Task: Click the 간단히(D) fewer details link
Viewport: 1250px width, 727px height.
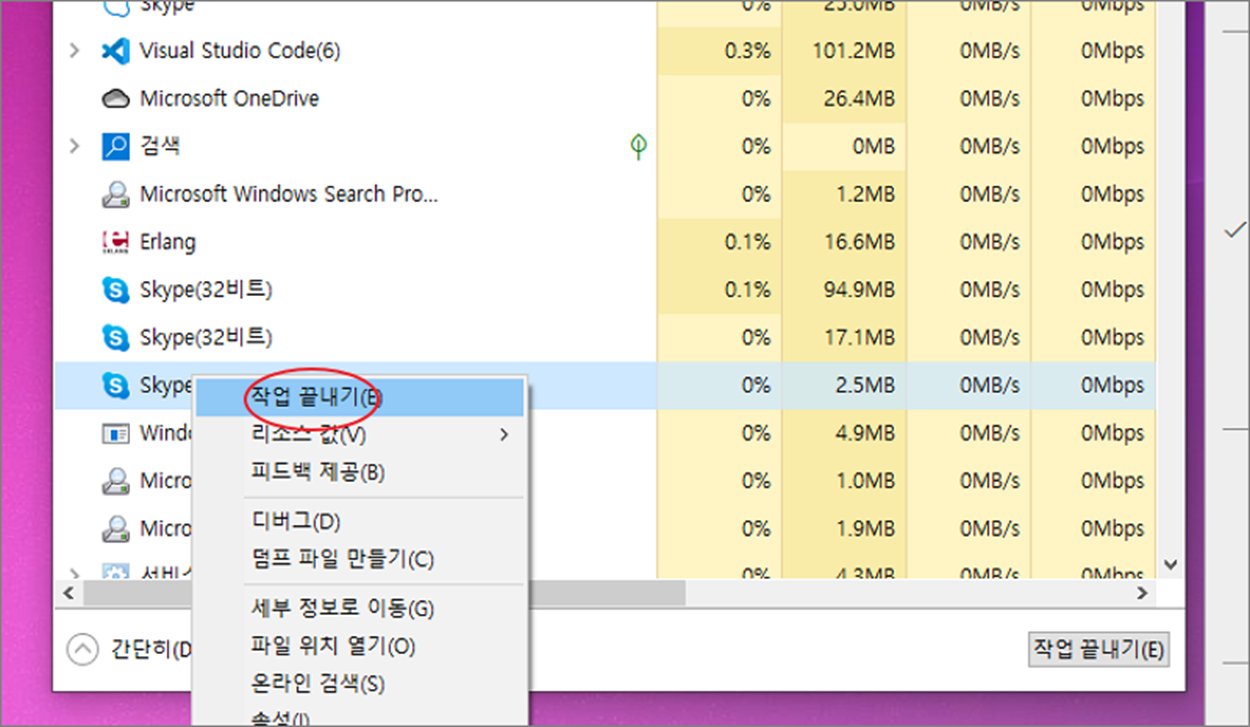Action: [x=150, y=650]
